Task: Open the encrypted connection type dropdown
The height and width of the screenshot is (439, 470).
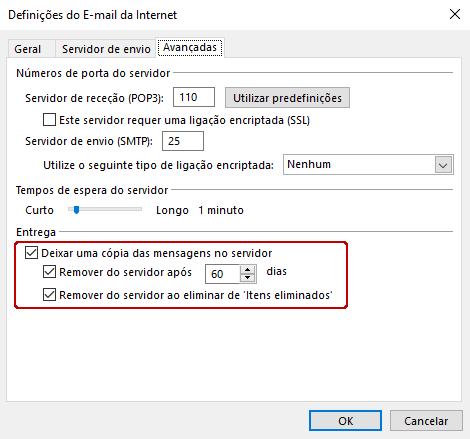Action: coord(368,164)
